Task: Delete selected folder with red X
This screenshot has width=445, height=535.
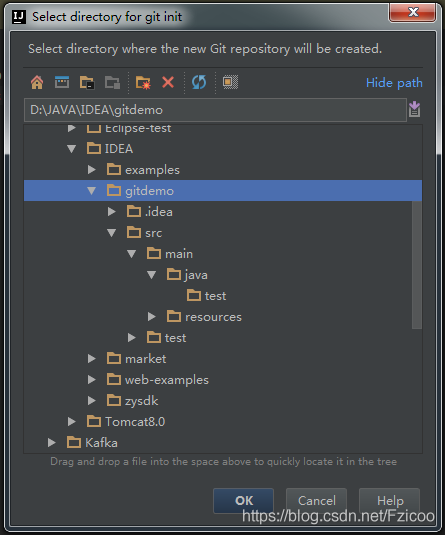Action: (x=168, y=83)
